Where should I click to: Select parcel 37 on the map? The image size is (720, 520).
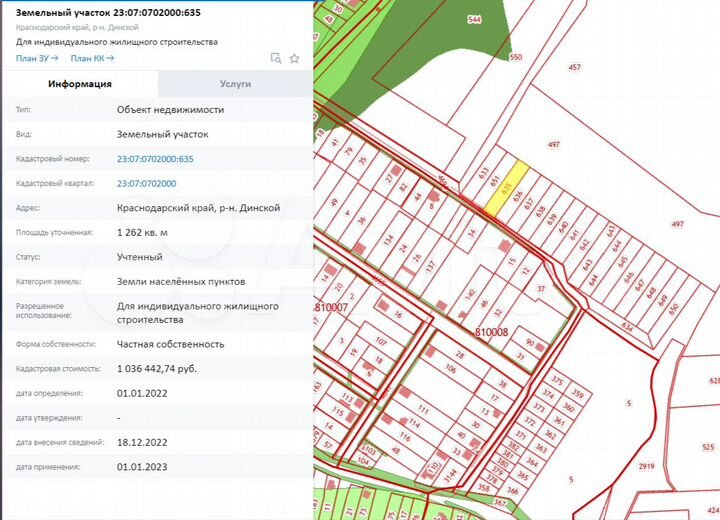[541, 288]
